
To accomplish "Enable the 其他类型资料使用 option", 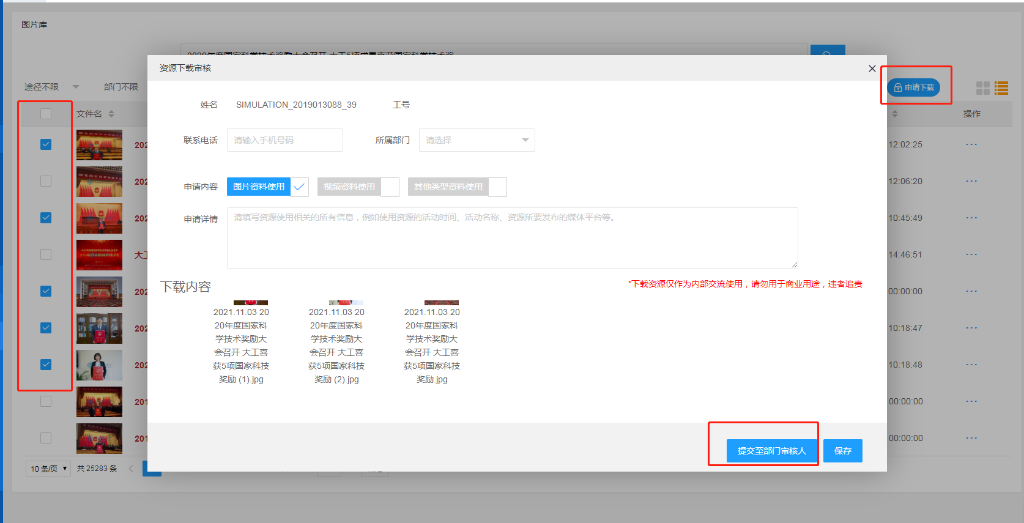I will coord(497,187).
